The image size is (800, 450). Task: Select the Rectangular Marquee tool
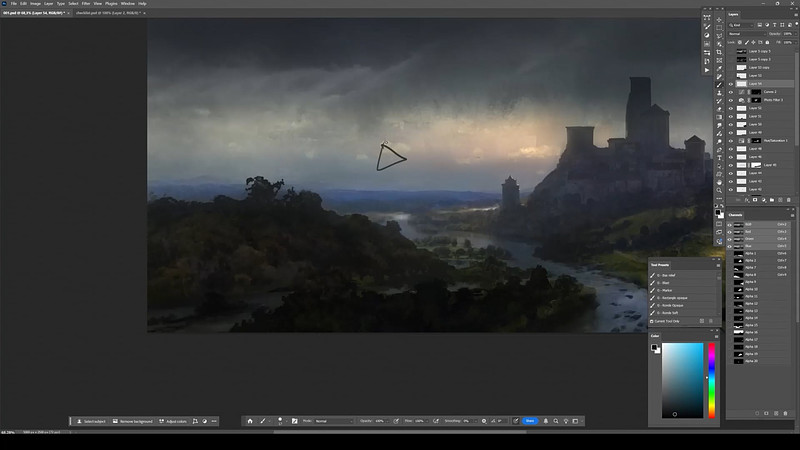pos(719,28)
